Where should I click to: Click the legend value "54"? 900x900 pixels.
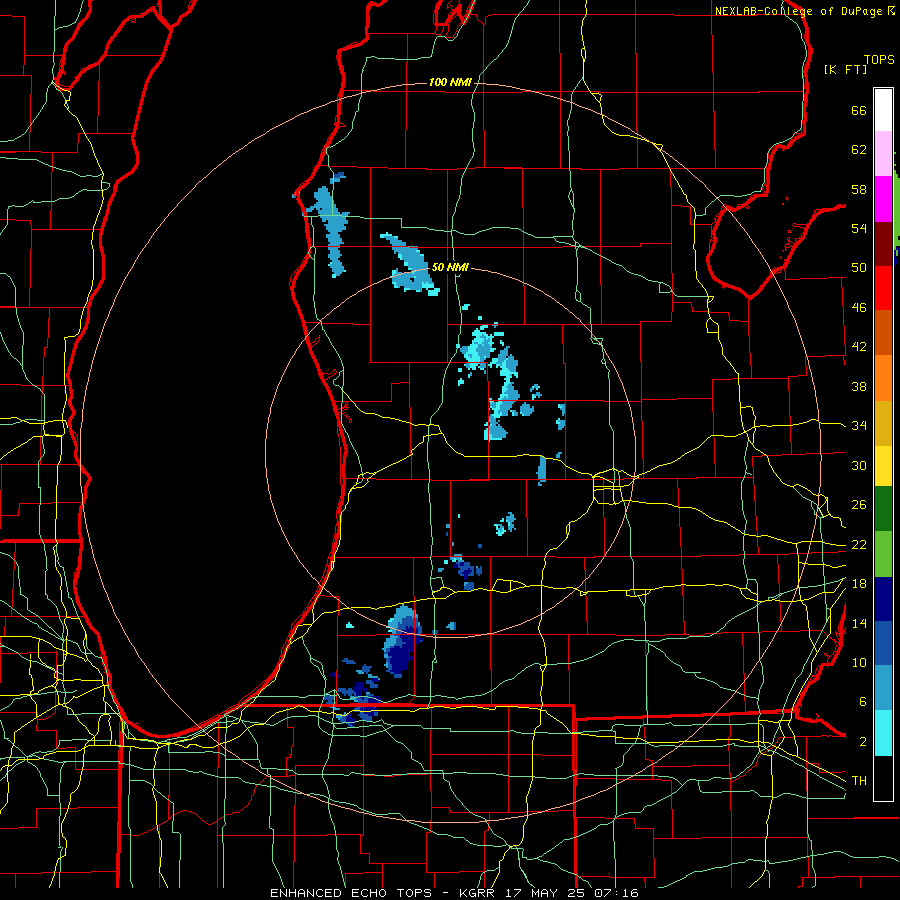click(x=859, y=229)
